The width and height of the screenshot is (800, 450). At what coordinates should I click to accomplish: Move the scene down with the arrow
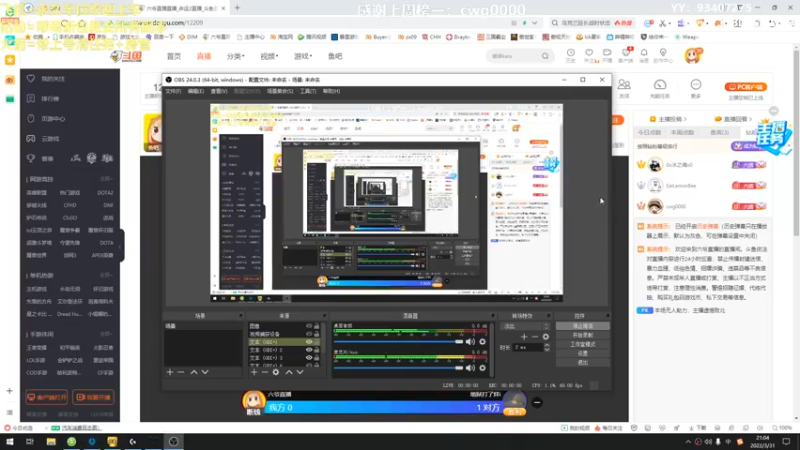pos(205,372)
